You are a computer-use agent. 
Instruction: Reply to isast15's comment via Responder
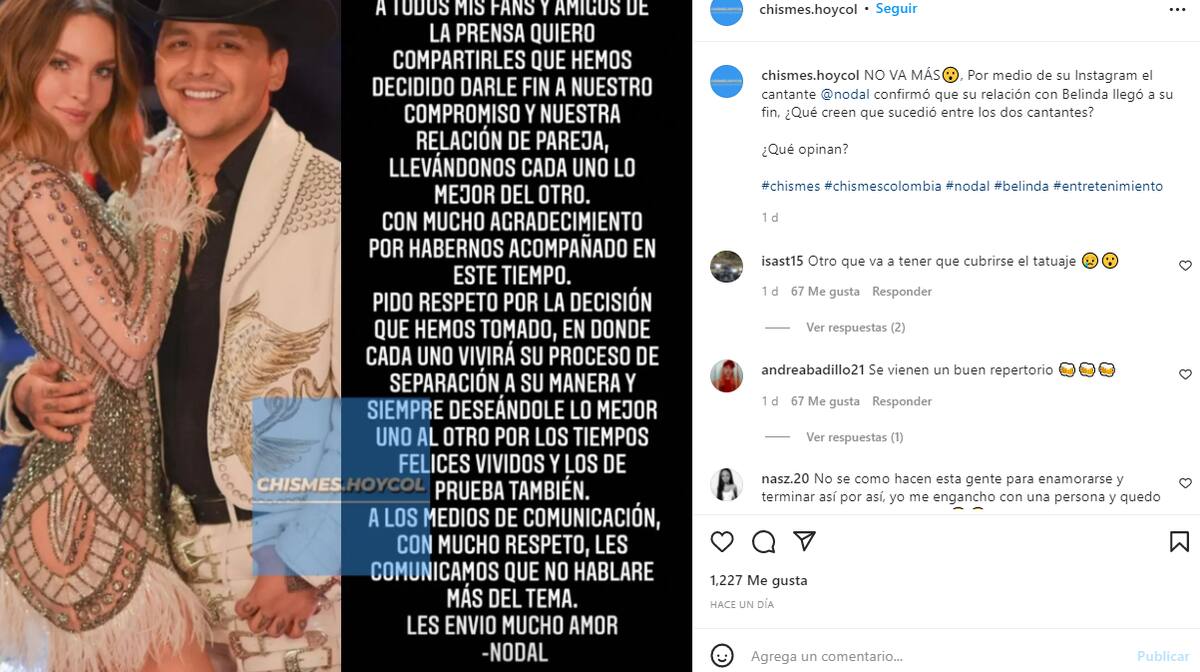[x=902, y=291]
